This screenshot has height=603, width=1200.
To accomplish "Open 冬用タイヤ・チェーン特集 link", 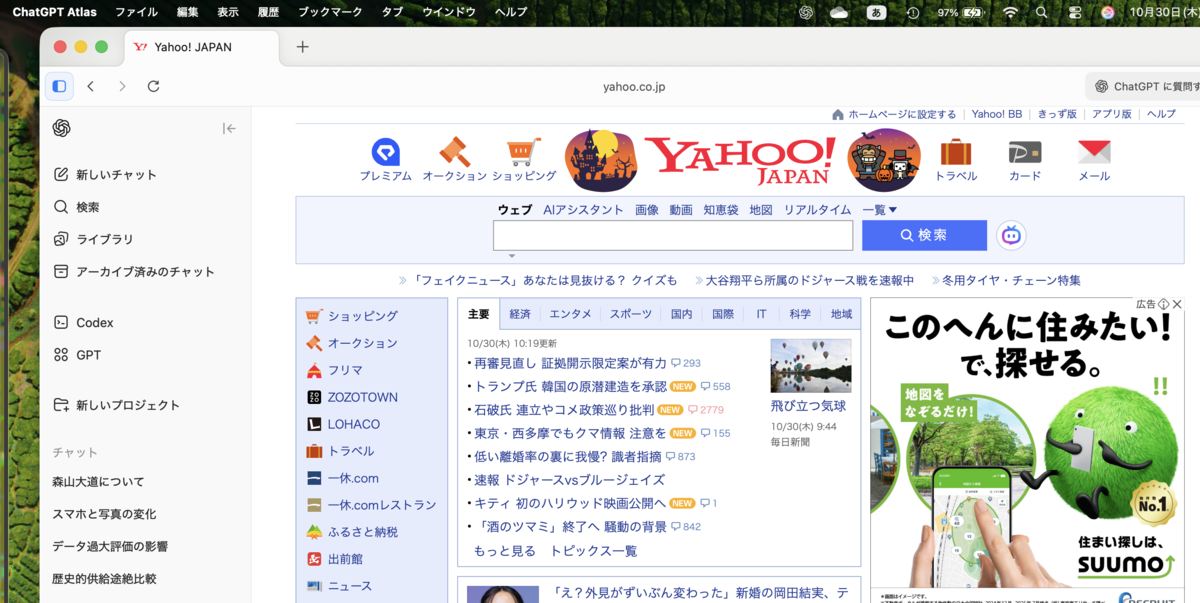I will [1012, 280].
